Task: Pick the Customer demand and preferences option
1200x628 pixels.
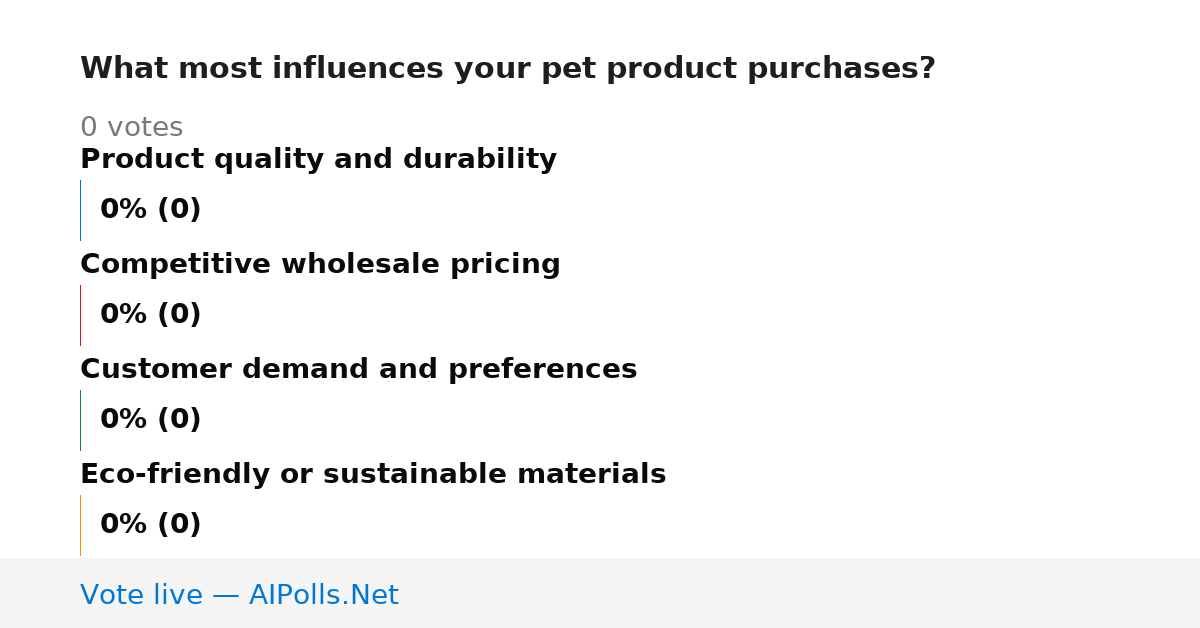Action: tap(358, 370)
